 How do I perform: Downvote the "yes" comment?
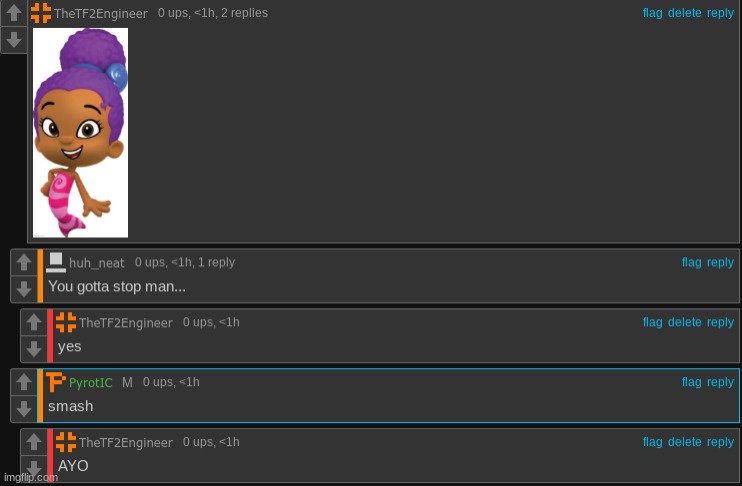click(34, 349)
